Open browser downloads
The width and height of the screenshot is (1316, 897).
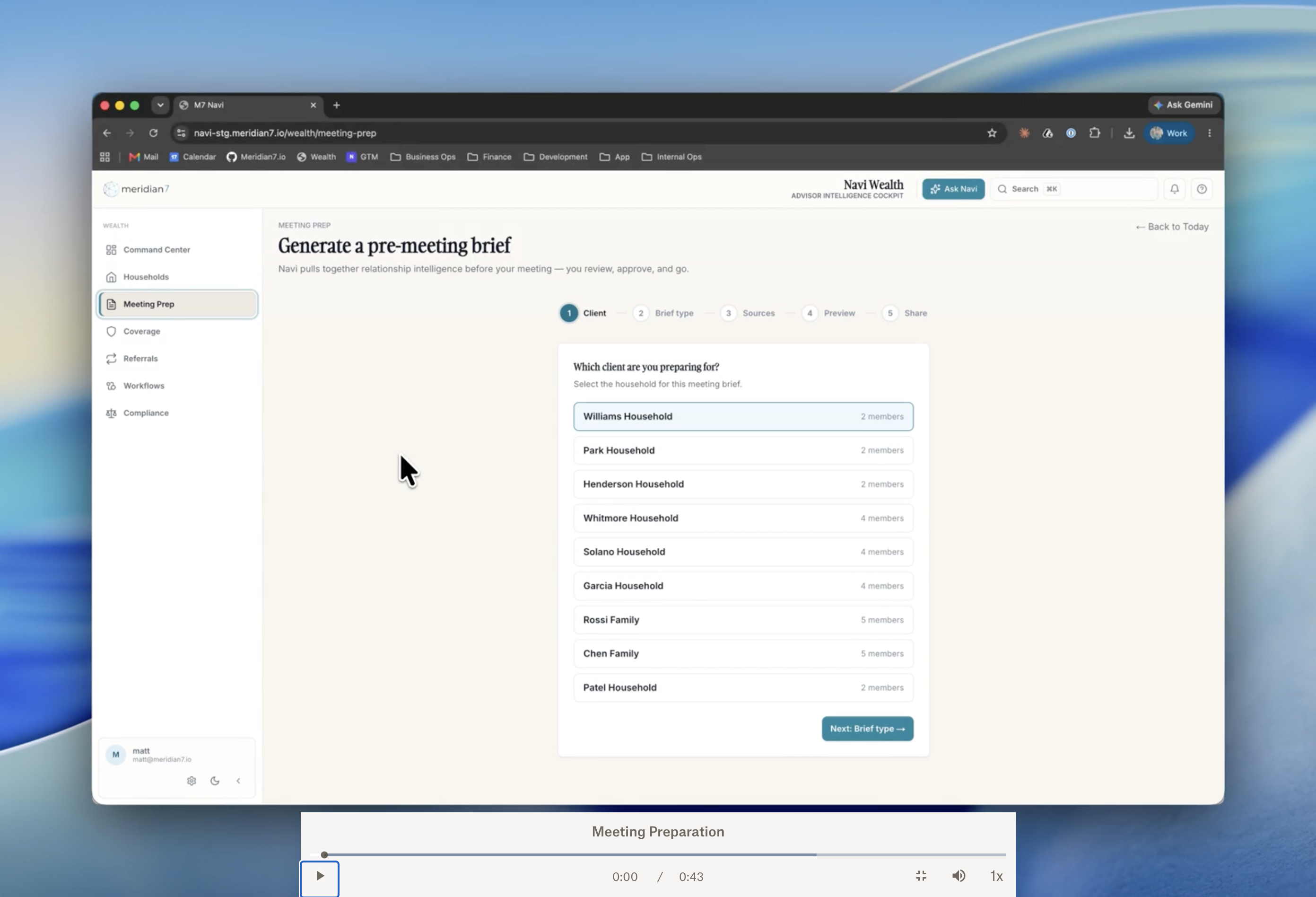pos(1129,133)
